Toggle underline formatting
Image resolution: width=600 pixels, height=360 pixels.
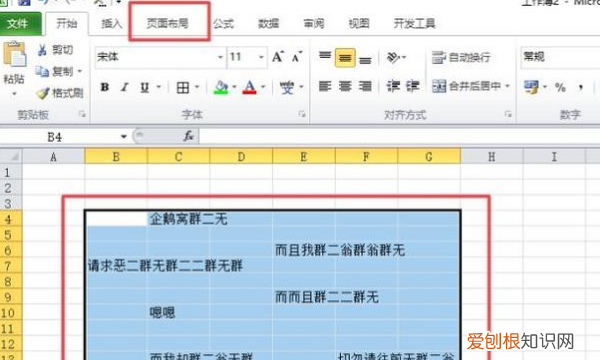145,88
